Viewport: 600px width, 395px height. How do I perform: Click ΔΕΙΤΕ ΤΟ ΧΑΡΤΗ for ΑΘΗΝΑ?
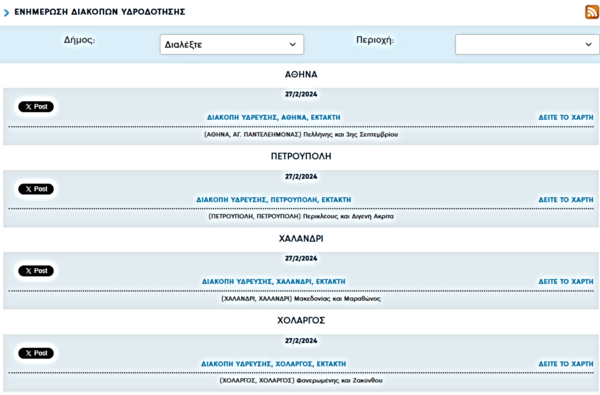tap(566, 118)
